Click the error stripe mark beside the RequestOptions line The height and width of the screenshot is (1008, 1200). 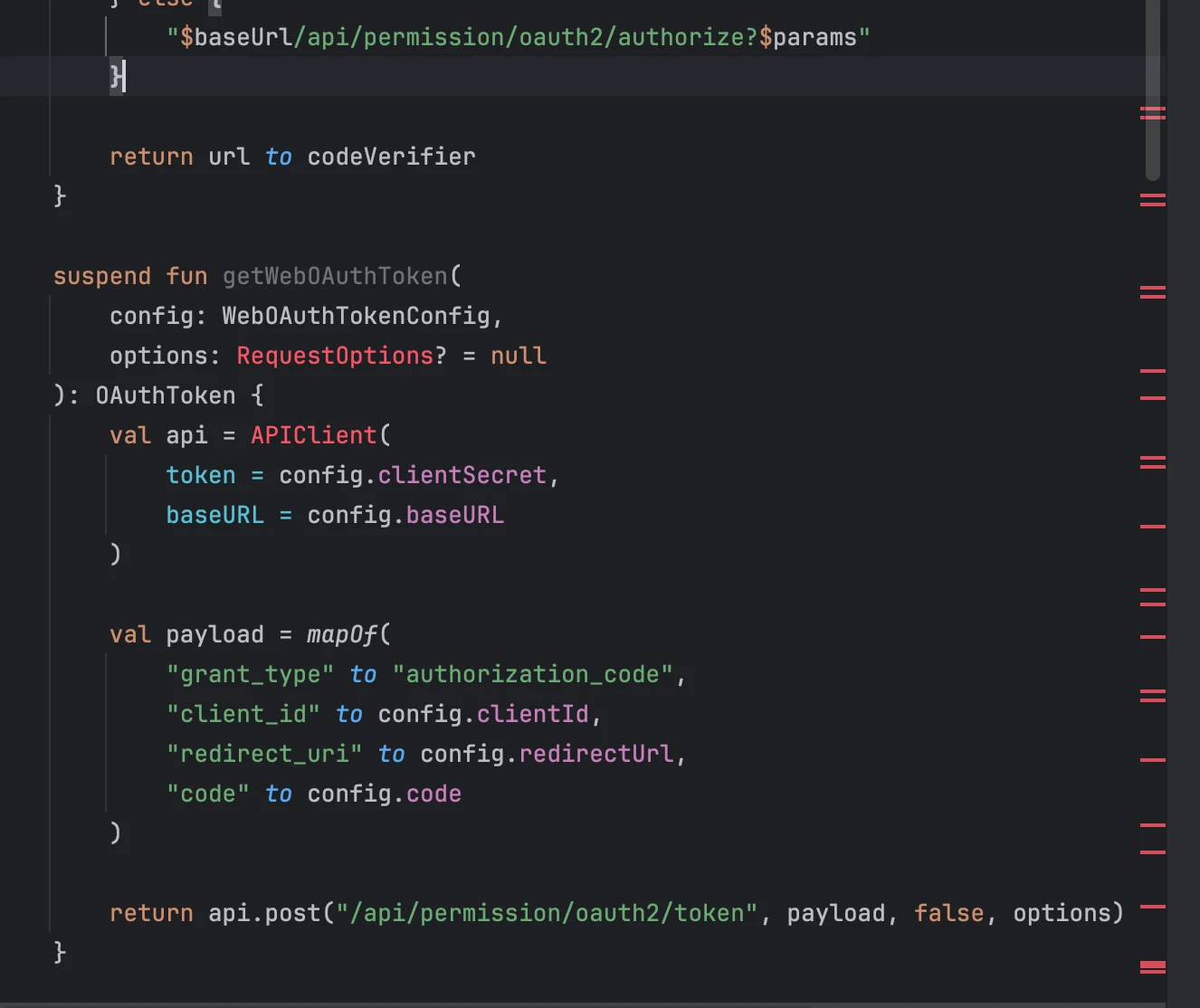pos(1152,371)
